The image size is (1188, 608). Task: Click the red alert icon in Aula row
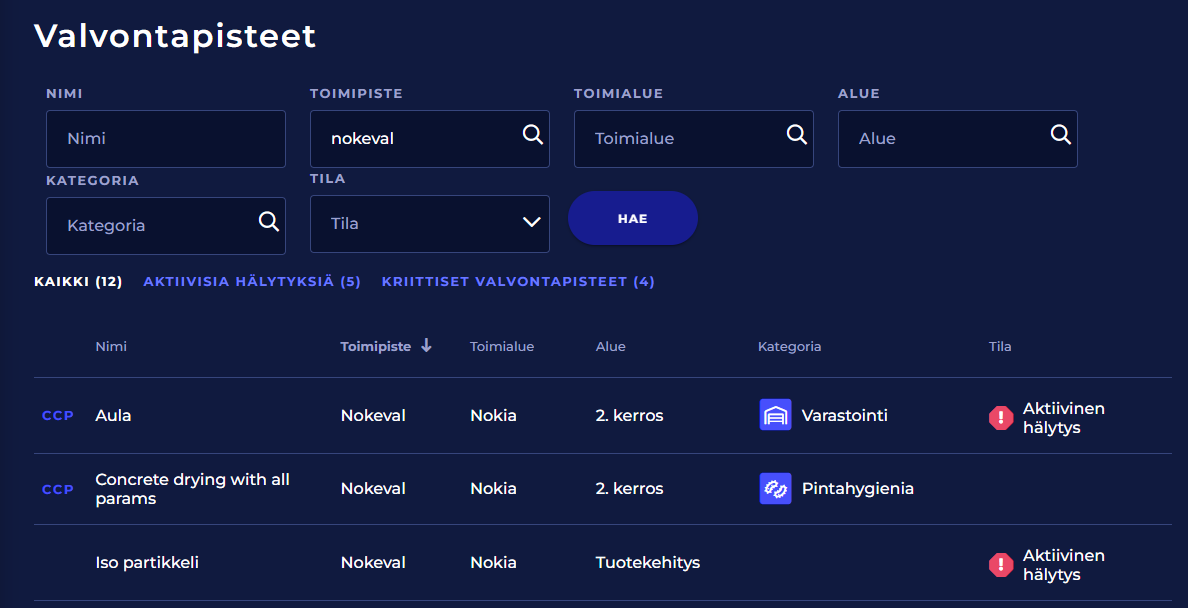pos(1001,419)
